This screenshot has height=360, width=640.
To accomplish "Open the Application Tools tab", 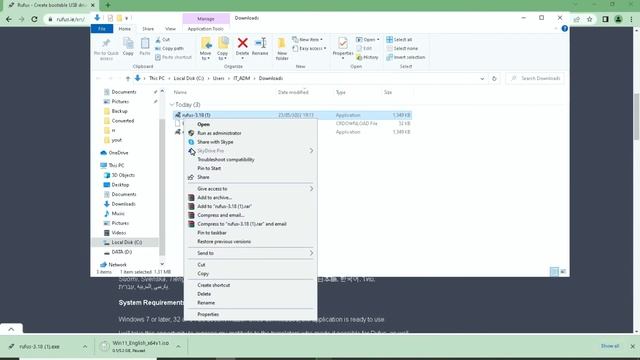I will [x=206, y=29].
